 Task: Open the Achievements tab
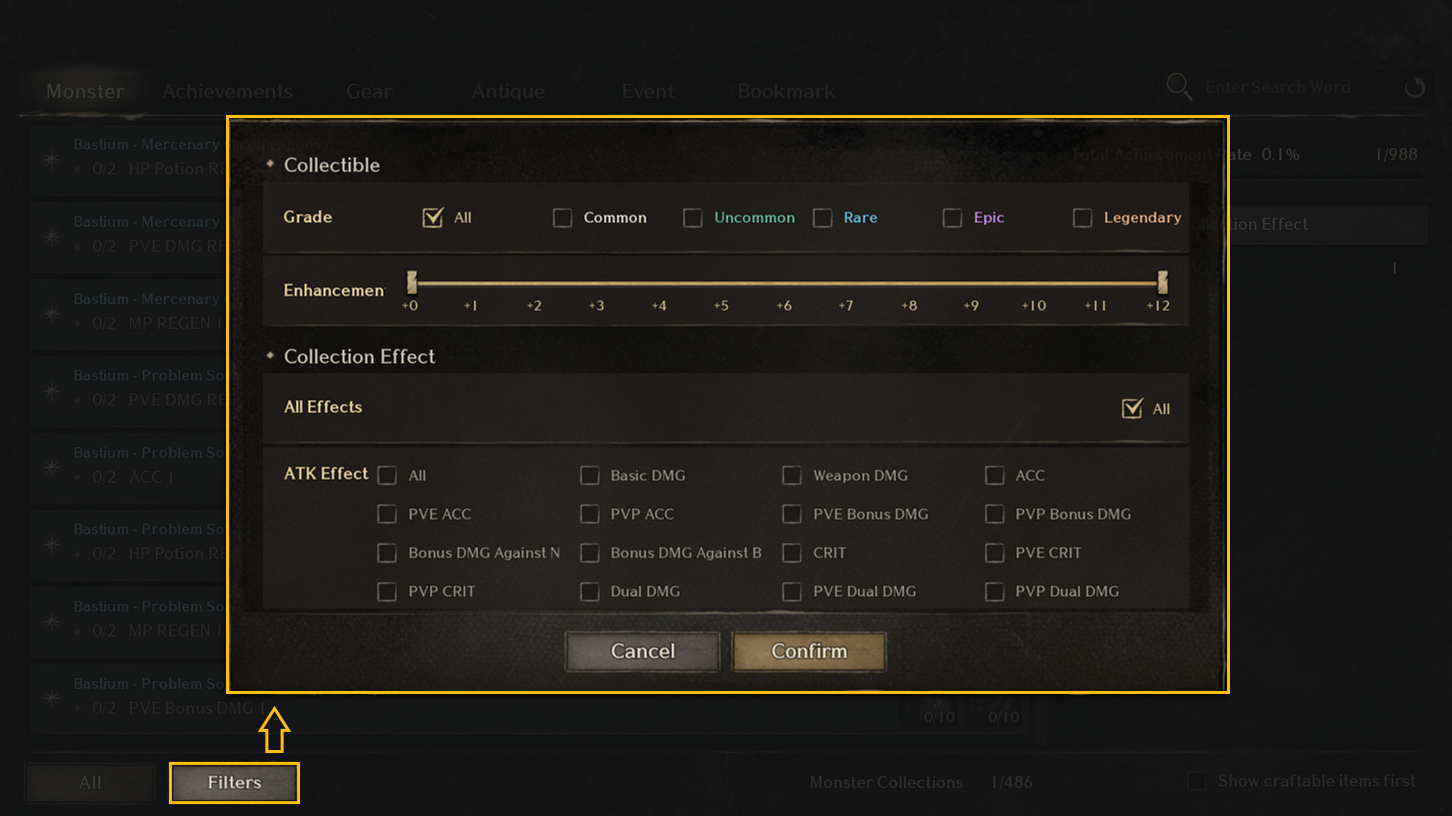coord(227,91)
